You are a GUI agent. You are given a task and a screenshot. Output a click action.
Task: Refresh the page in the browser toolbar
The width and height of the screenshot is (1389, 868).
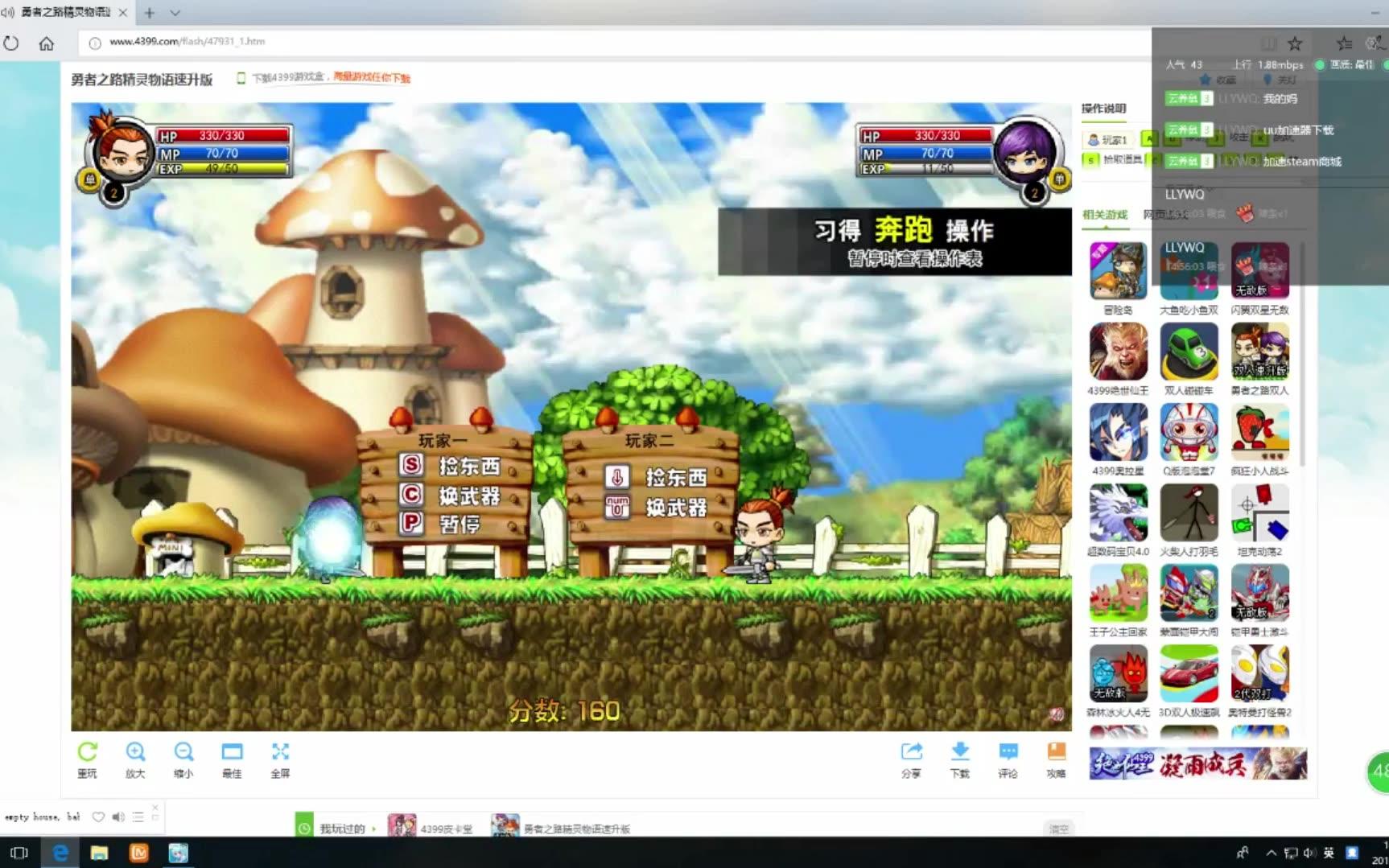pos(11,43)
